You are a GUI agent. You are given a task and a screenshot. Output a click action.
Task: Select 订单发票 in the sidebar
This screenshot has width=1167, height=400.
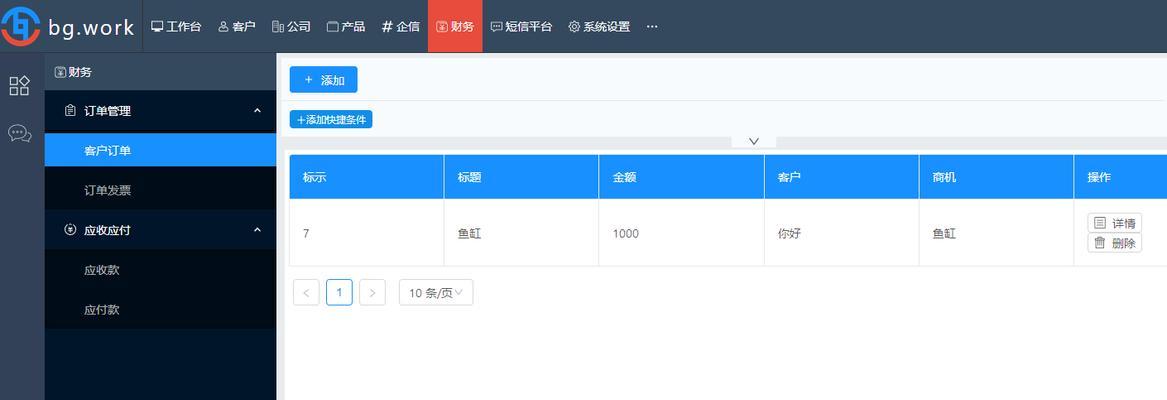tap(160, 190)
